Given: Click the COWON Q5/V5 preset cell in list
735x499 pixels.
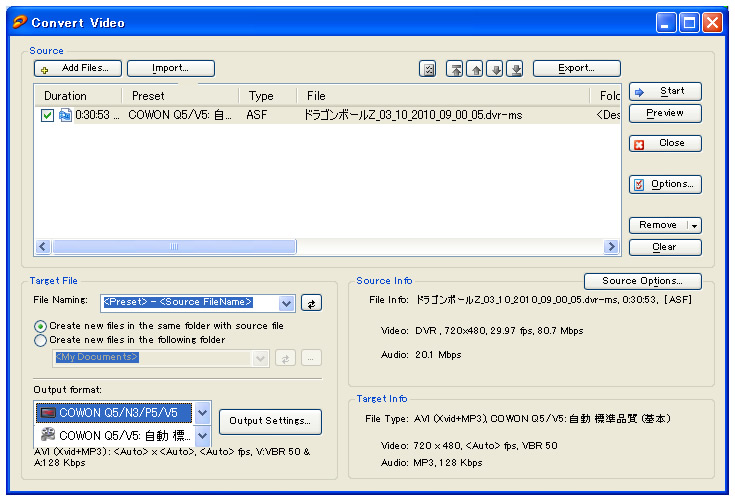Looking at the screenshot, I should pyautogui.click(x=180, y=115).
